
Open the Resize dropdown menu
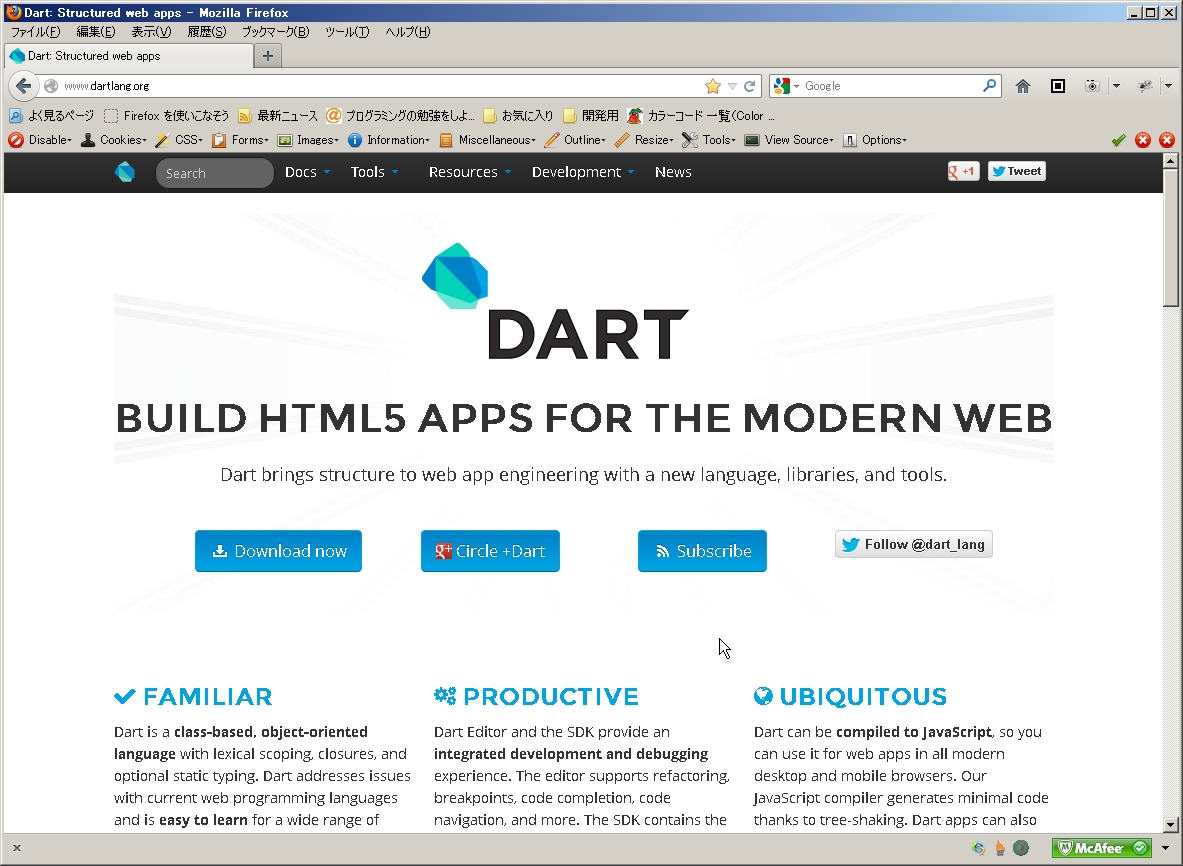(644, 140)
